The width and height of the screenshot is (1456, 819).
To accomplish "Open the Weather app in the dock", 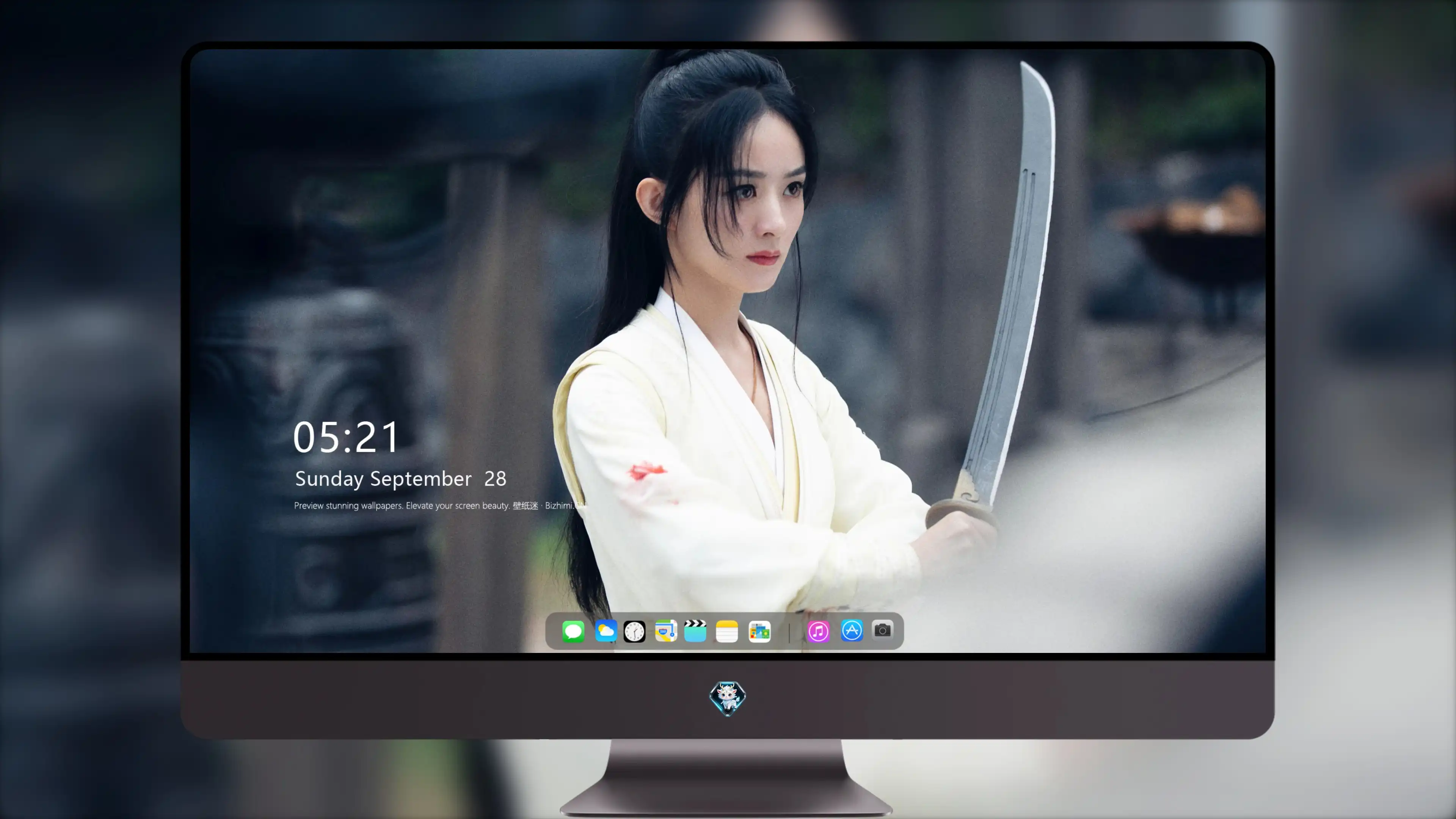I will pyautogui.click(x=606, y=631).
